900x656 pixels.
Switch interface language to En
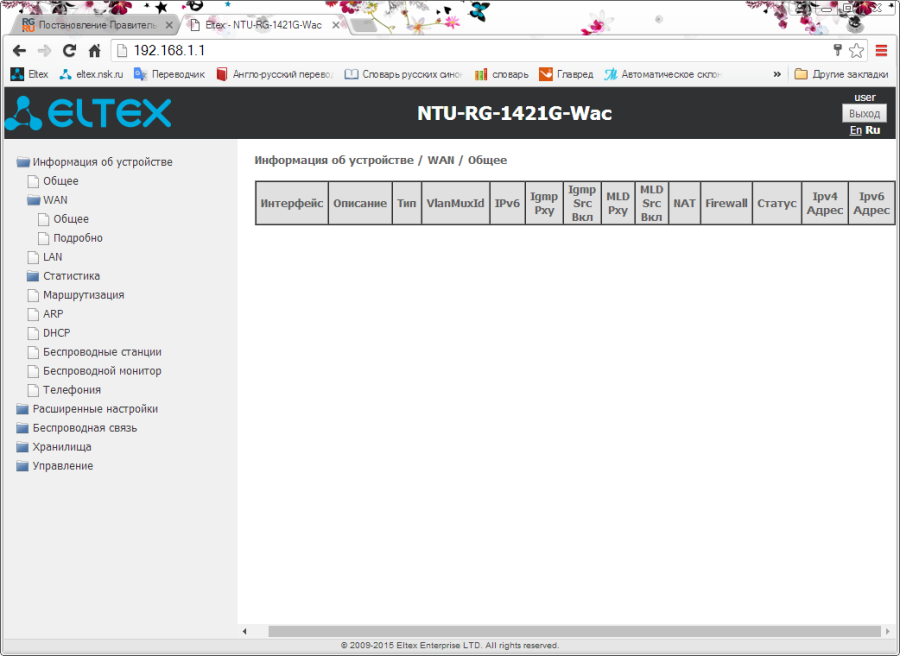pos(855,130)
